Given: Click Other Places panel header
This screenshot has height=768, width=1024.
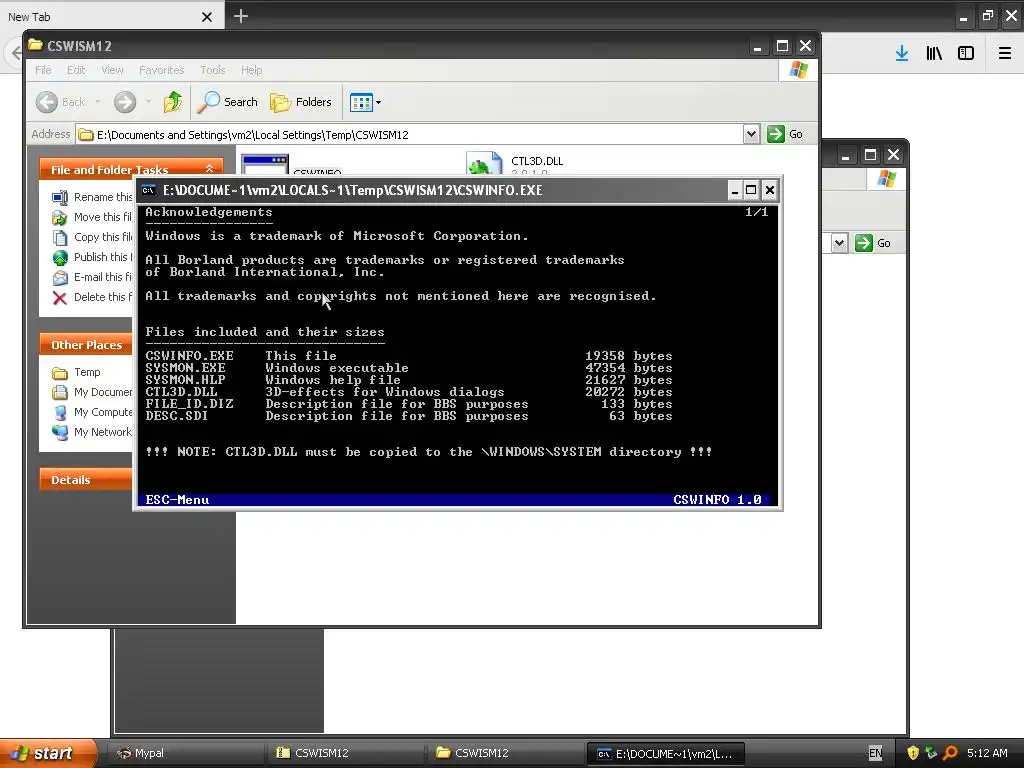Looking at the screenshot, I should pos(86,344).
